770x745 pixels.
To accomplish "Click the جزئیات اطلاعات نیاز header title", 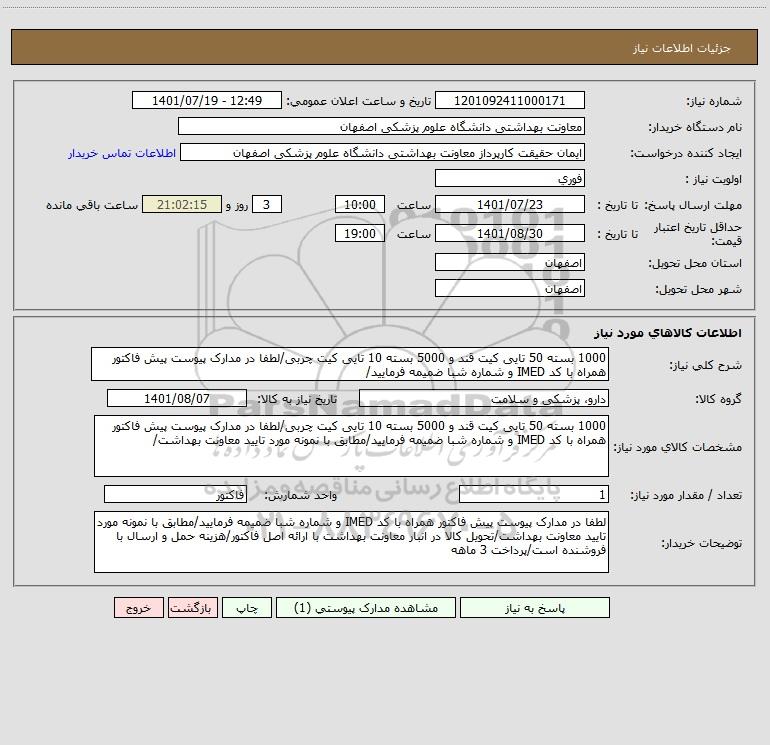I will tap(682, 48).
